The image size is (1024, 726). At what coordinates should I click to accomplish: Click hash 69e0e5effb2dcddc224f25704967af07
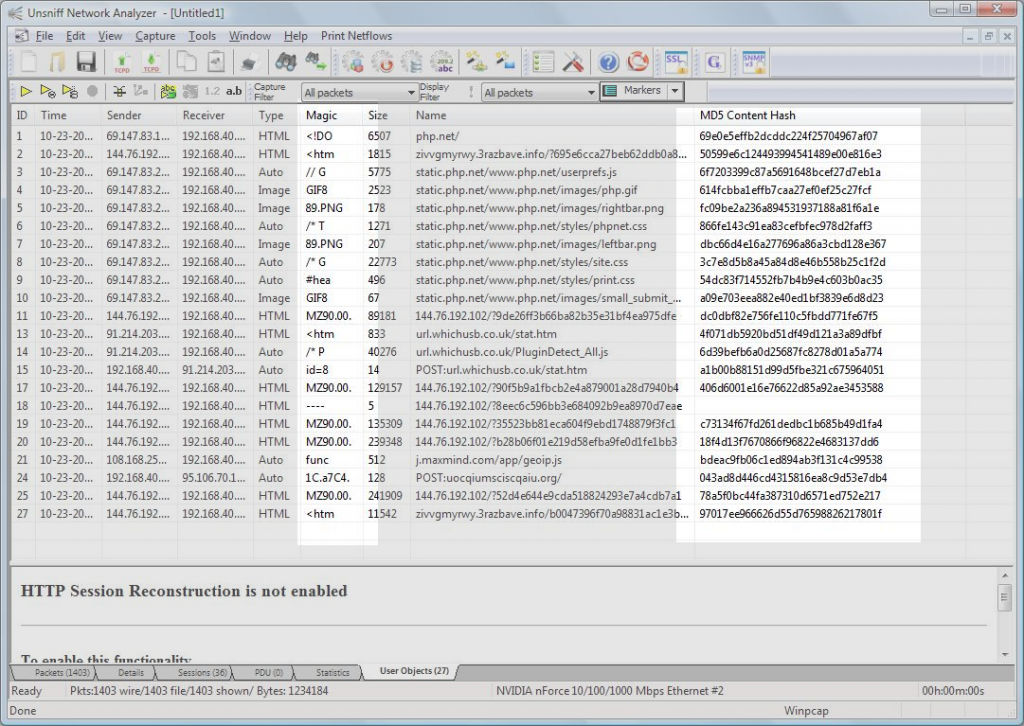[x=788, y=136]
